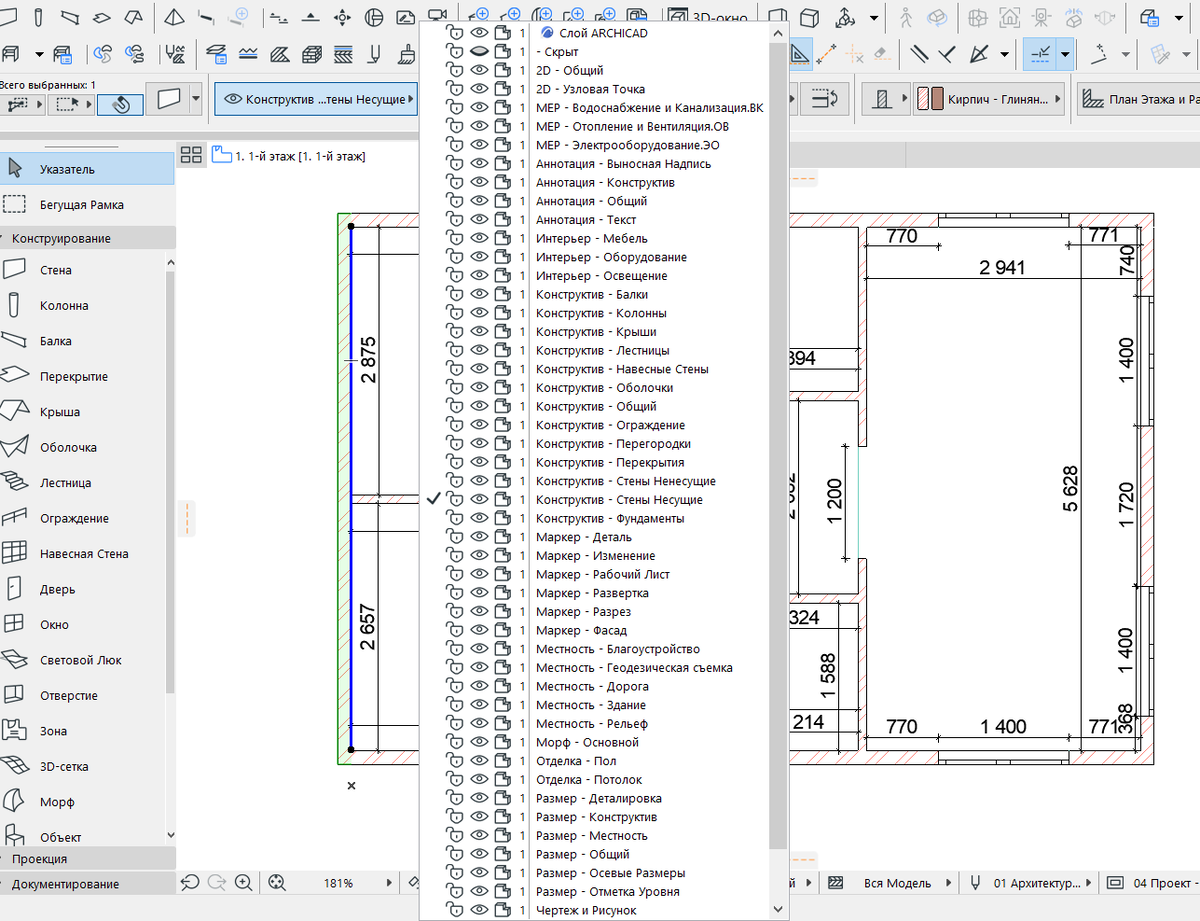Screen dimensions: 1200x921
Task: Click the layer list scrollbar down arrow
Action: coord(779,909)
